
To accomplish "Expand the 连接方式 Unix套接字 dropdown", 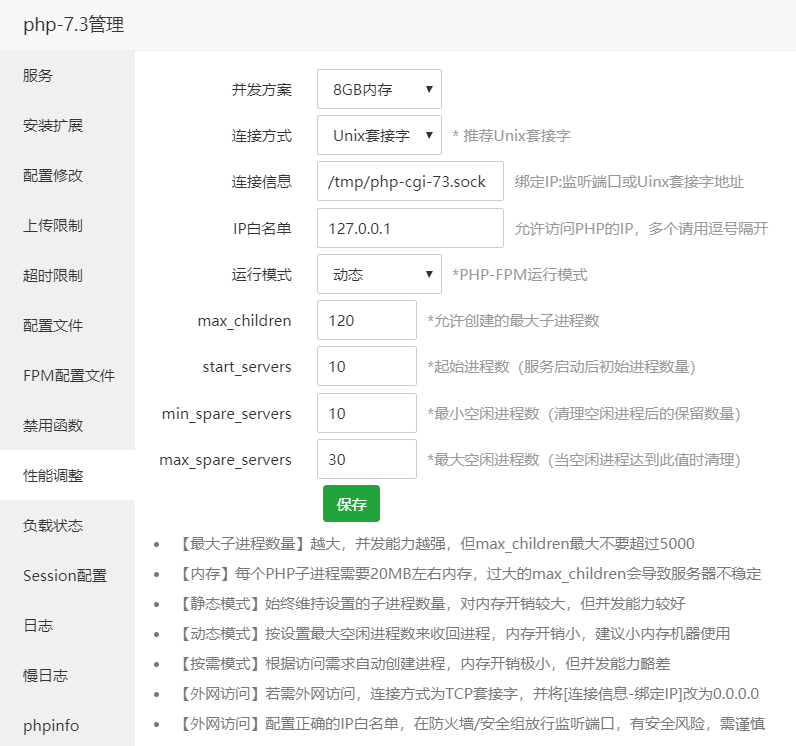I will click(379, 135).
